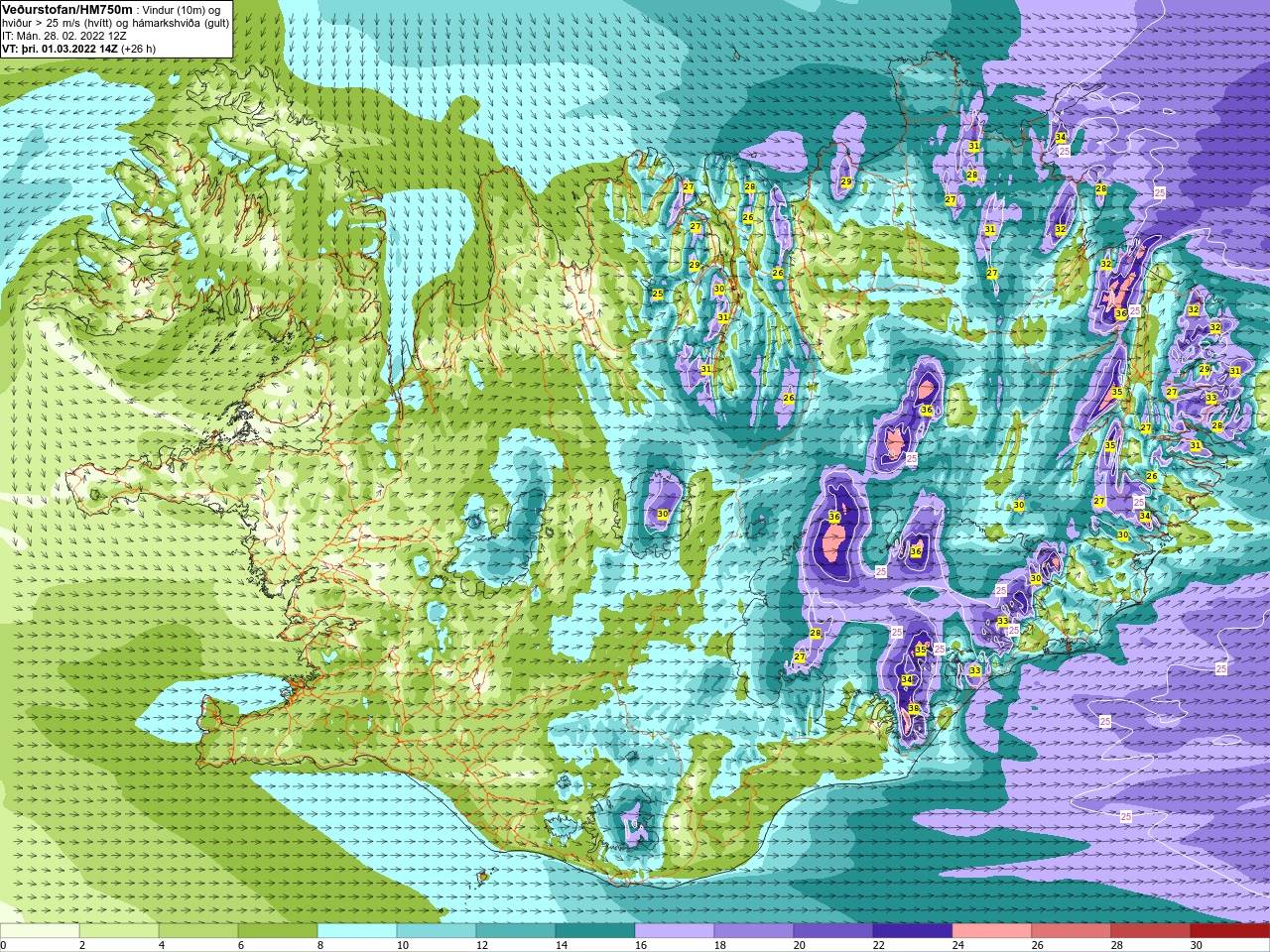Image resolution: width=1270 pixels, height=952 pixels.
Task: Click the Veðurstofan/HM750m map title
Action: click(66, 9)
